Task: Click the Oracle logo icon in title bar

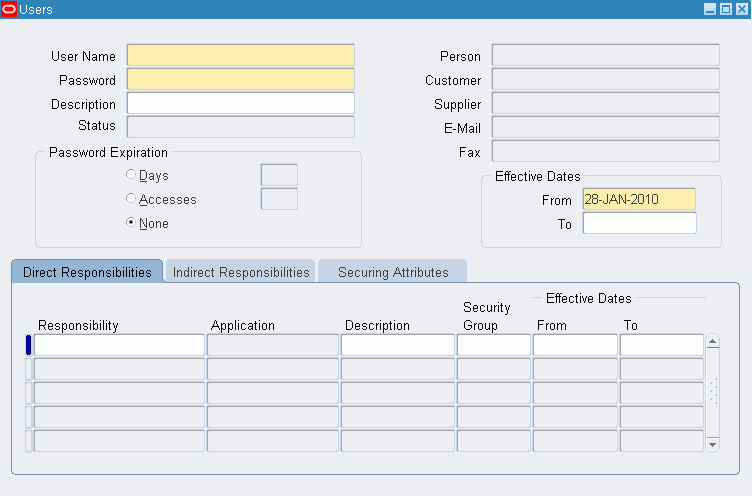Action: coord(9,9)
